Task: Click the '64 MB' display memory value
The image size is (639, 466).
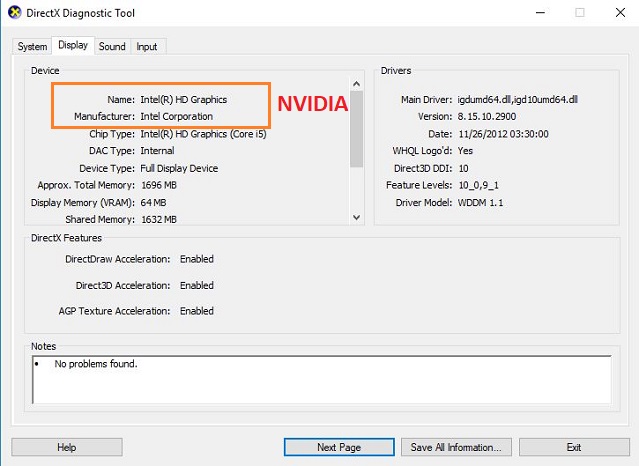Action: pyautogui.click(x=153, y=203)
